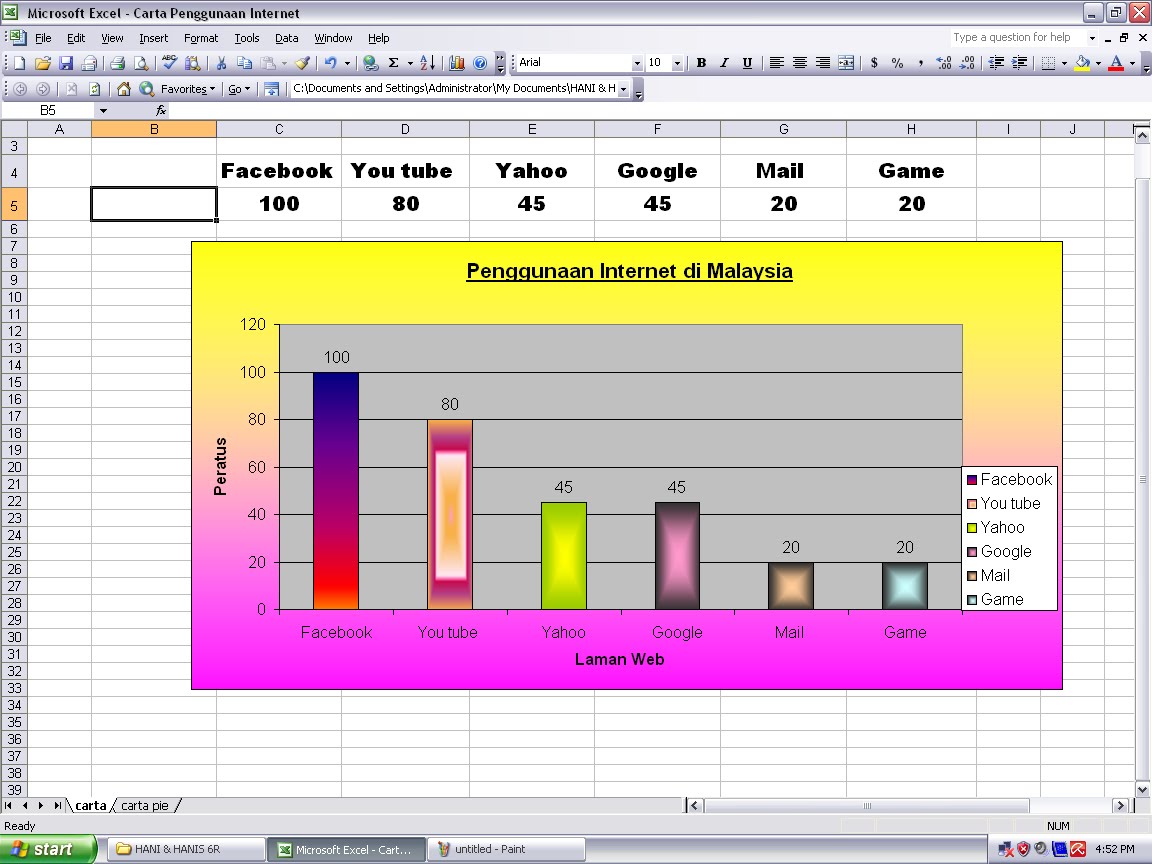Screen dimensions: 1152x864
Task: Click the Cut scissors icon
Action: (x=221, y=63)
